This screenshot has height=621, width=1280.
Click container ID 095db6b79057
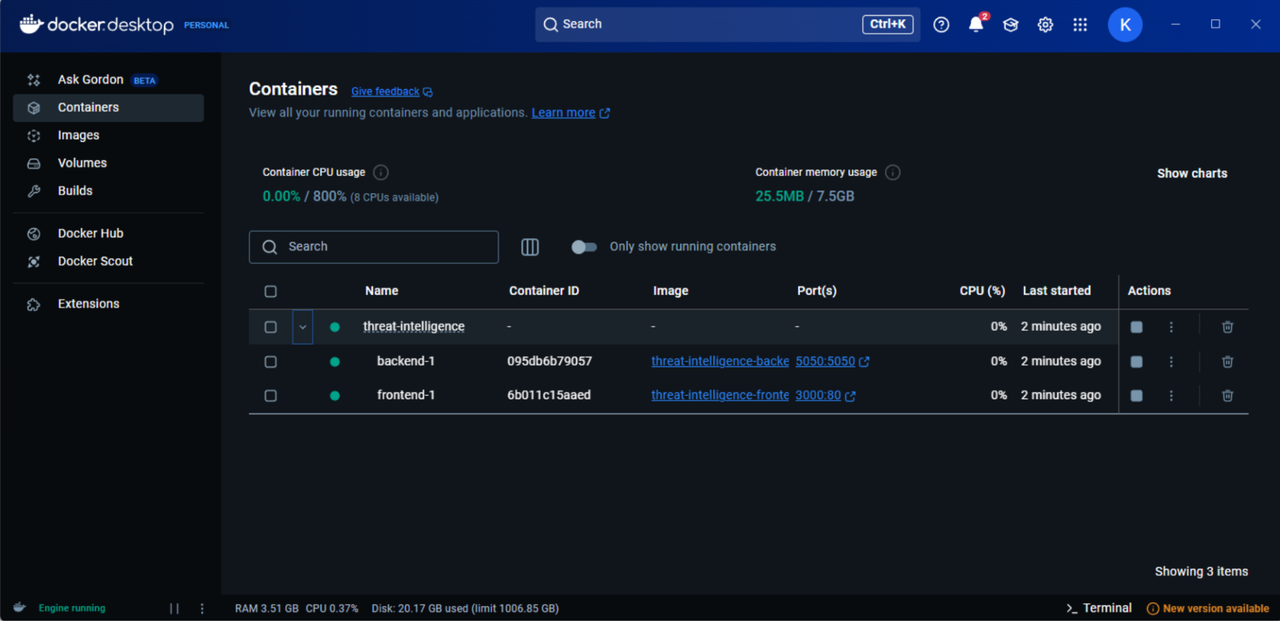549,361
